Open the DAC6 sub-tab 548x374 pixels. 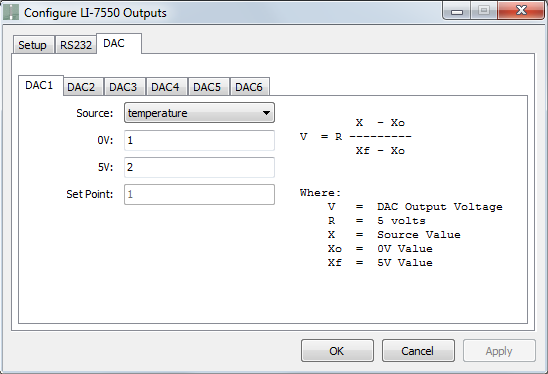[250, 87]
